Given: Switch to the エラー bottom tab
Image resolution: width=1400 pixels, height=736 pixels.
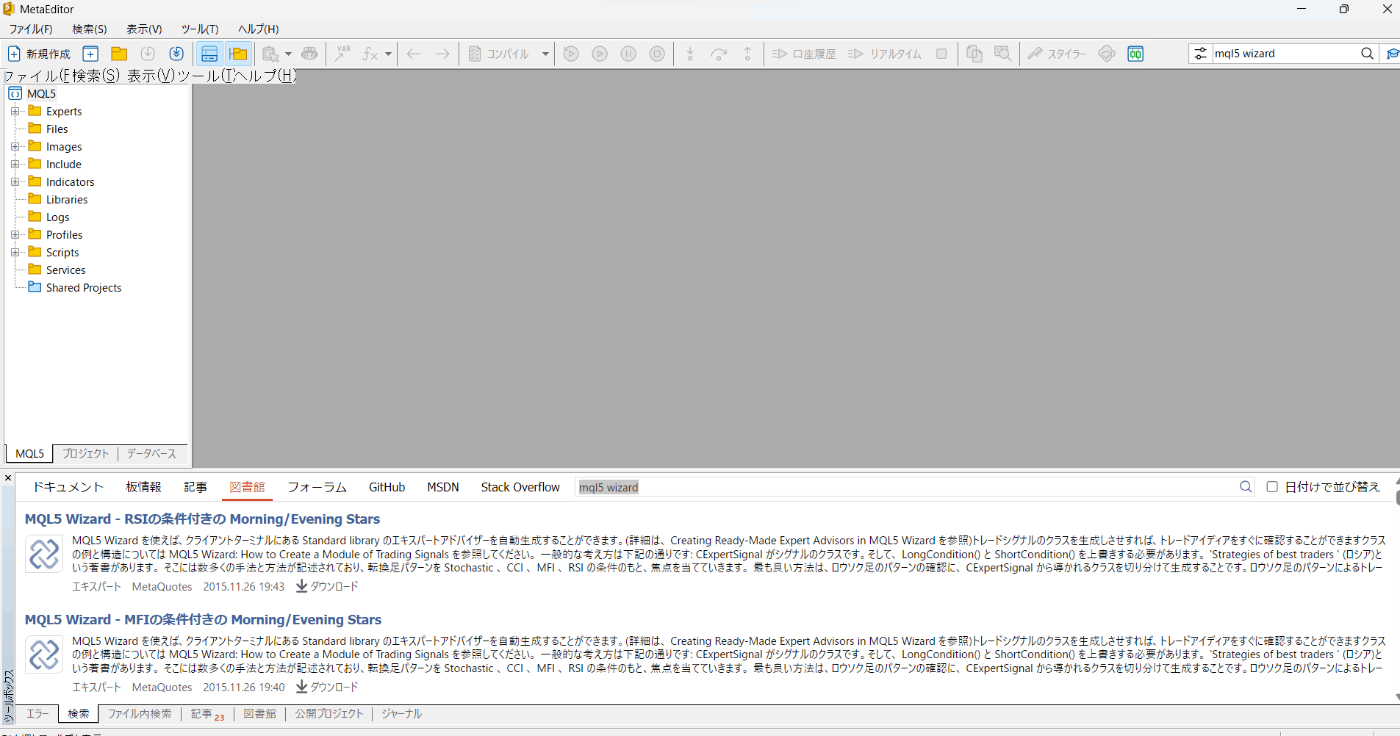Looking at the screenshot, I should pyautogui.click(x=37, y=714).
